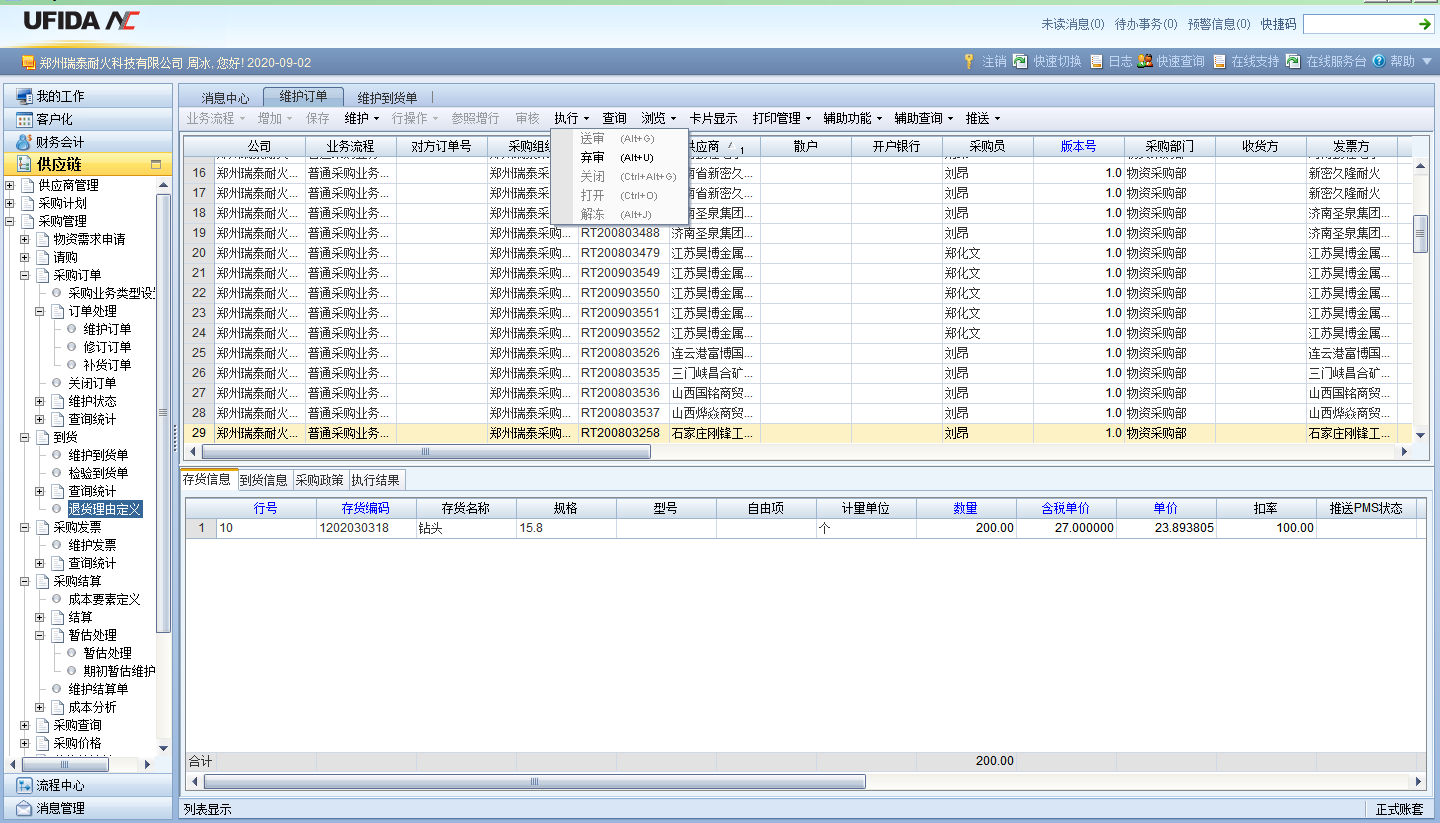Select 弃审 from the 执行 menu
Screen dimensions: 1440x823
click(593, 157)
